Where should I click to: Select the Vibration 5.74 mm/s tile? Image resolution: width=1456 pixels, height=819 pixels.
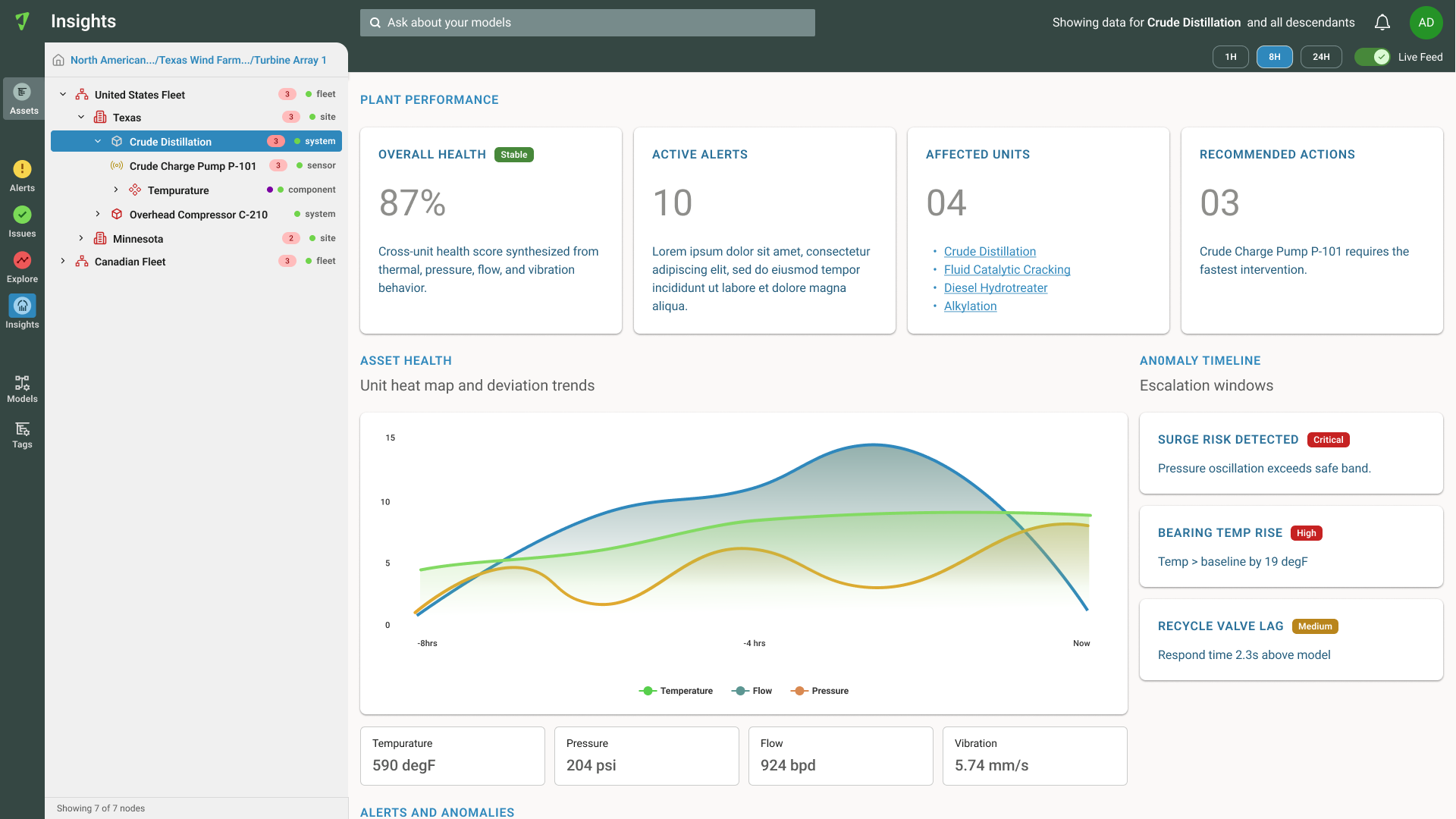(x=1035, y=756)
